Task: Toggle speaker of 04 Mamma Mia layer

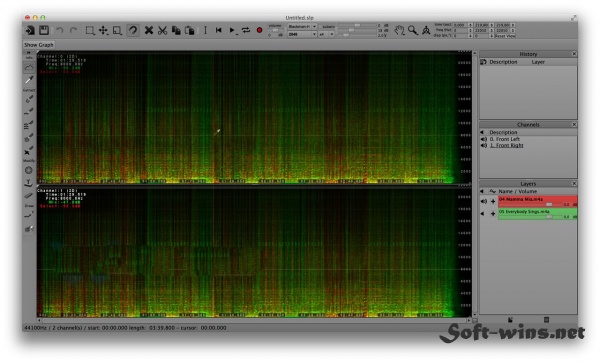Action: point(484,201)
